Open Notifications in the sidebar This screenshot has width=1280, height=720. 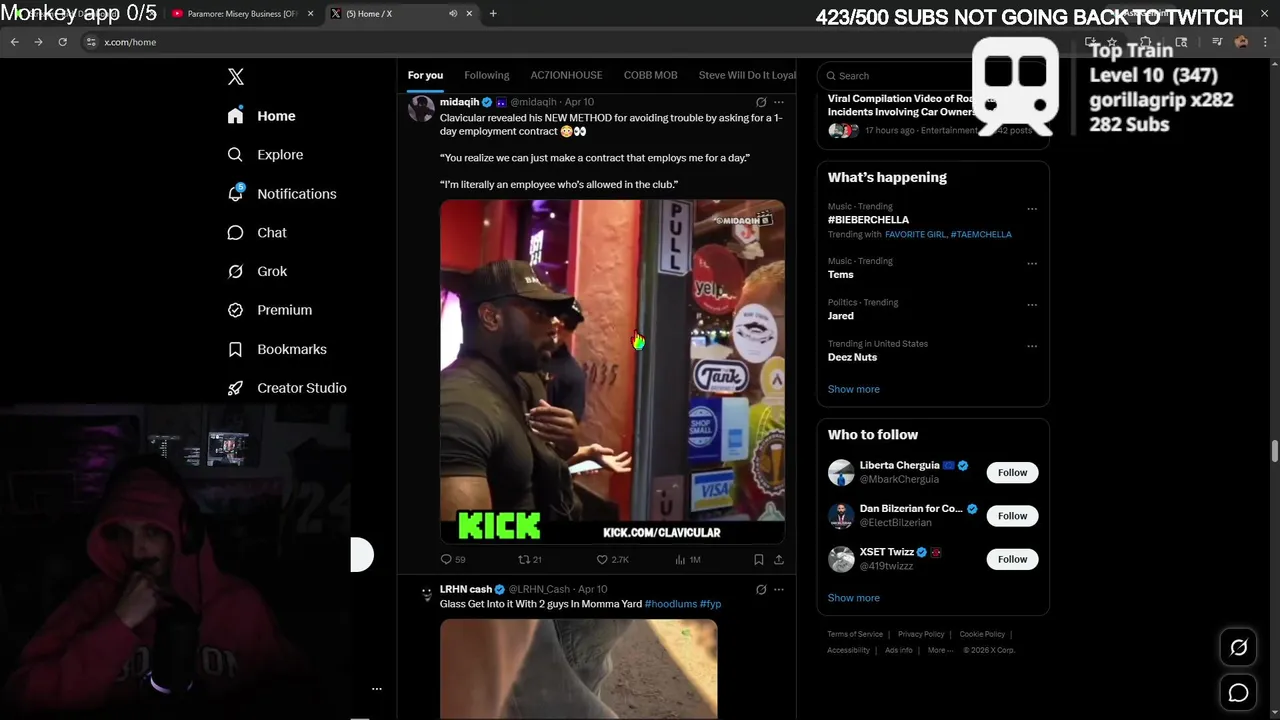[x=281, y=194]
